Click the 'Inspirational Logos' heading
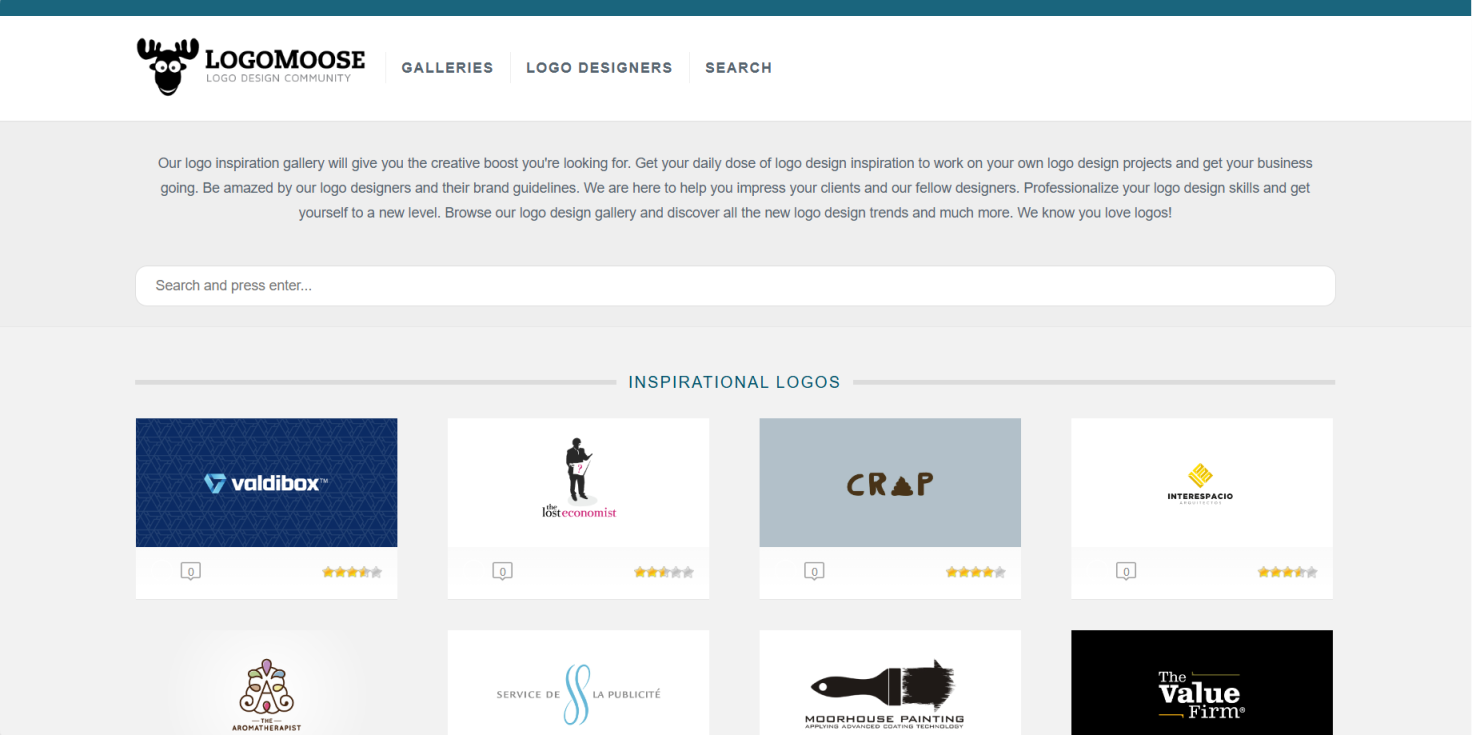 (735, 382)
